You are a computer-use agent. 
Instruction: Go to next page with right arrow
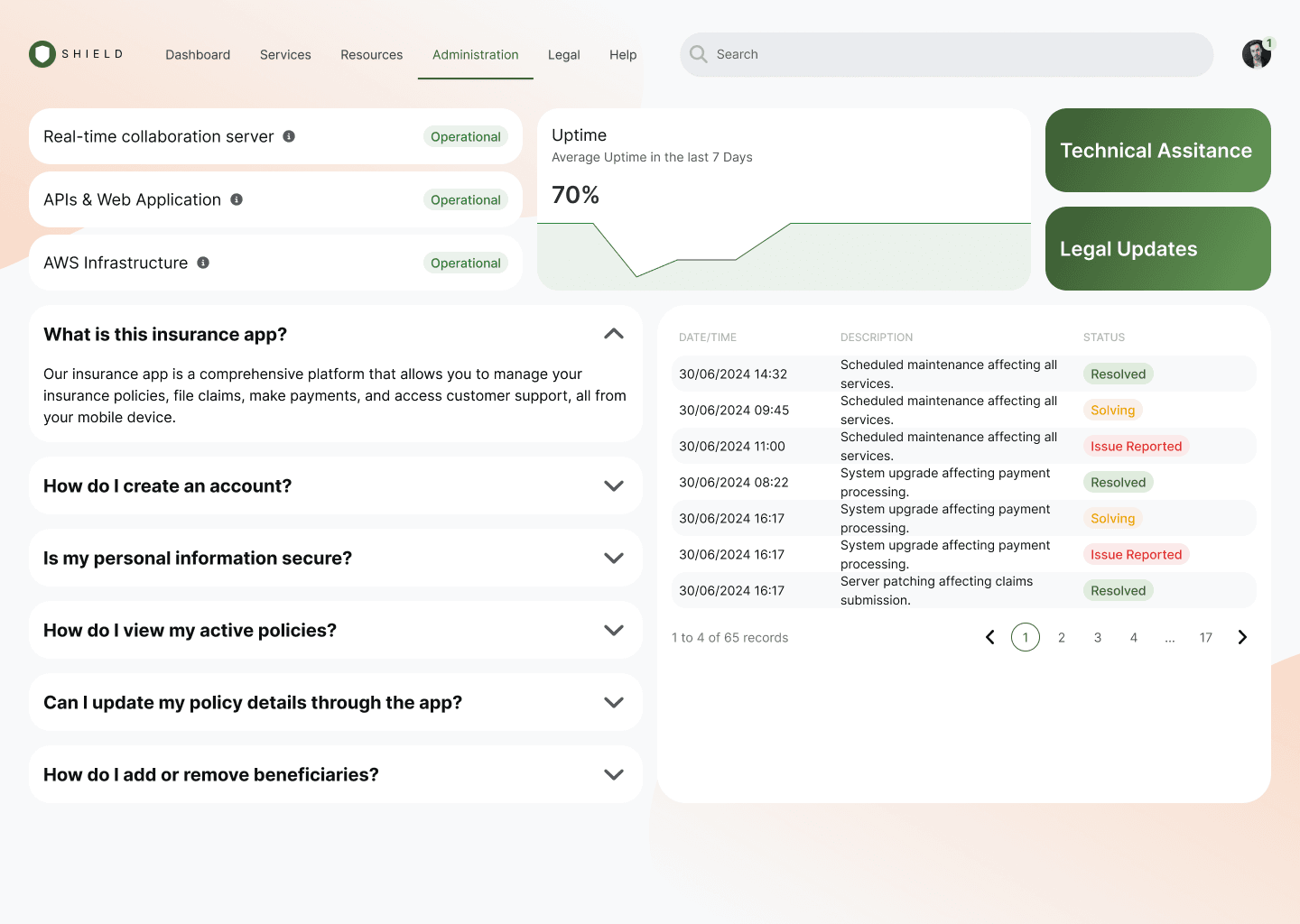(x=1242, y=637)
